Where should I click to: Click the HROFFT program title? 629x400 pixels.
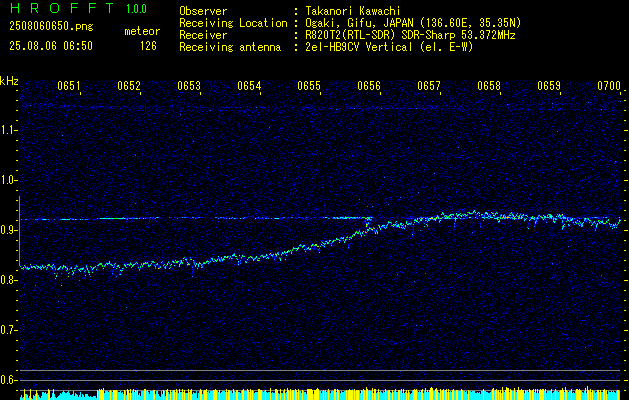click(x=62, y=8)
